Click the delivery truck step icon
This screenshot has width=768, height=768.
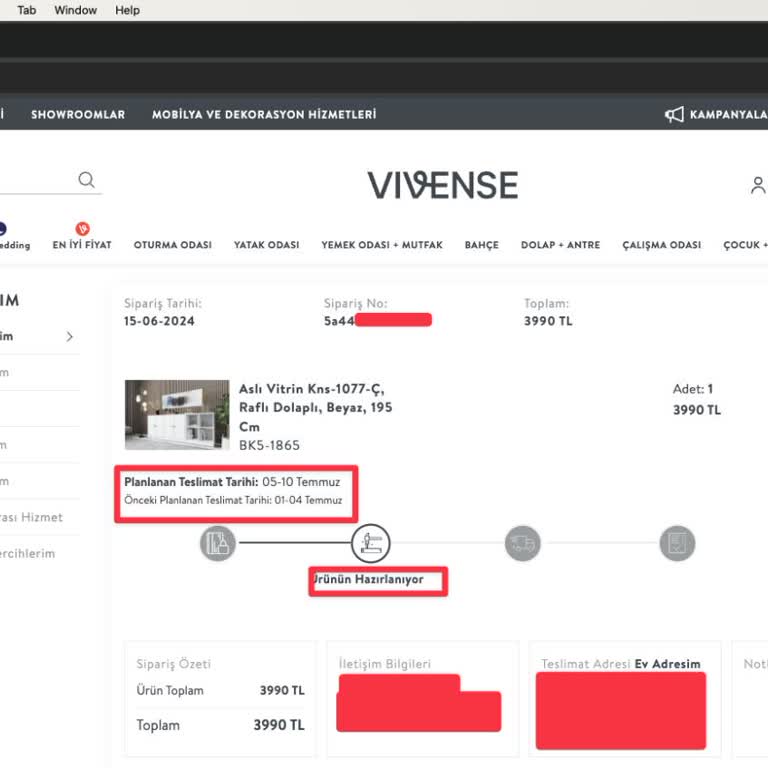[x=523, y=543]
